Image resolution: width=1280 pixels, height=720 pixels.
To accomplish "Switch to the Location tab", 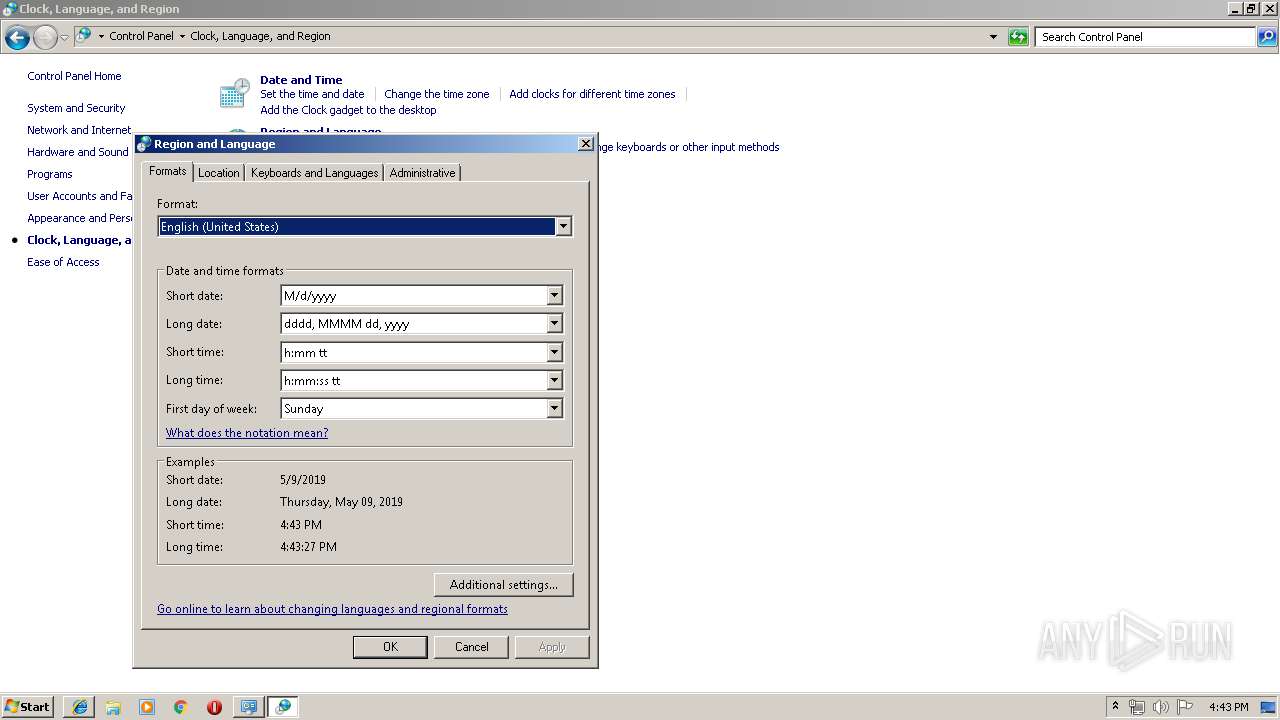I will 218,173.
